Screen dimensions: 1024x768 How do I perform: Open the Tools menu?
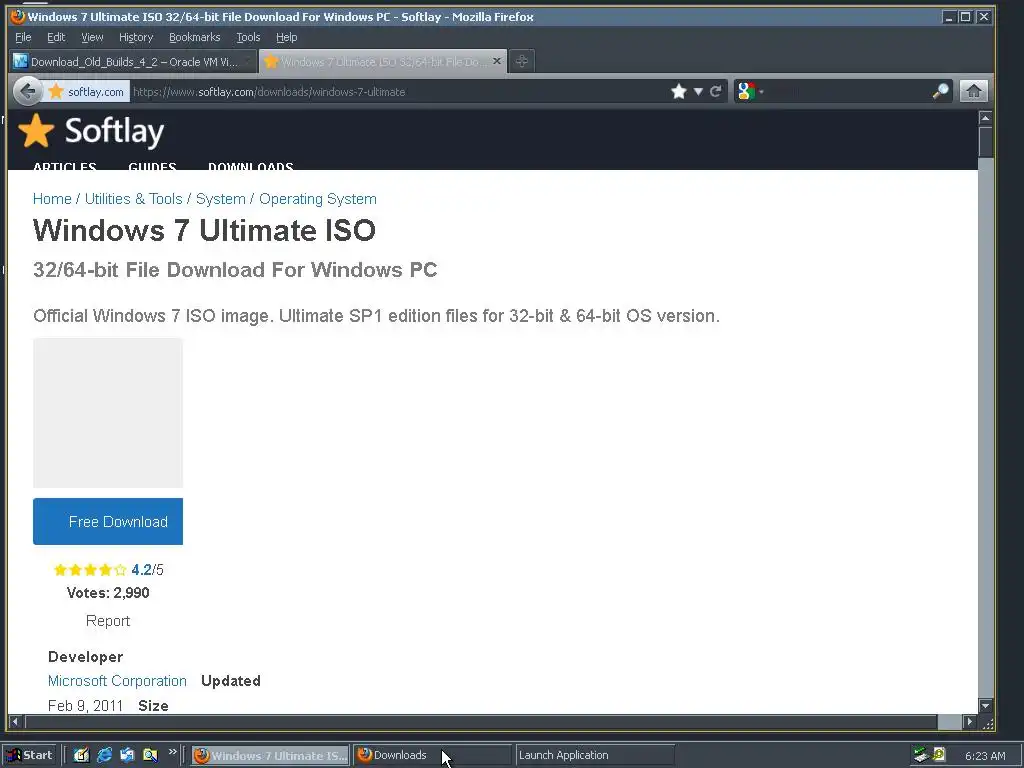click(248, 37)
